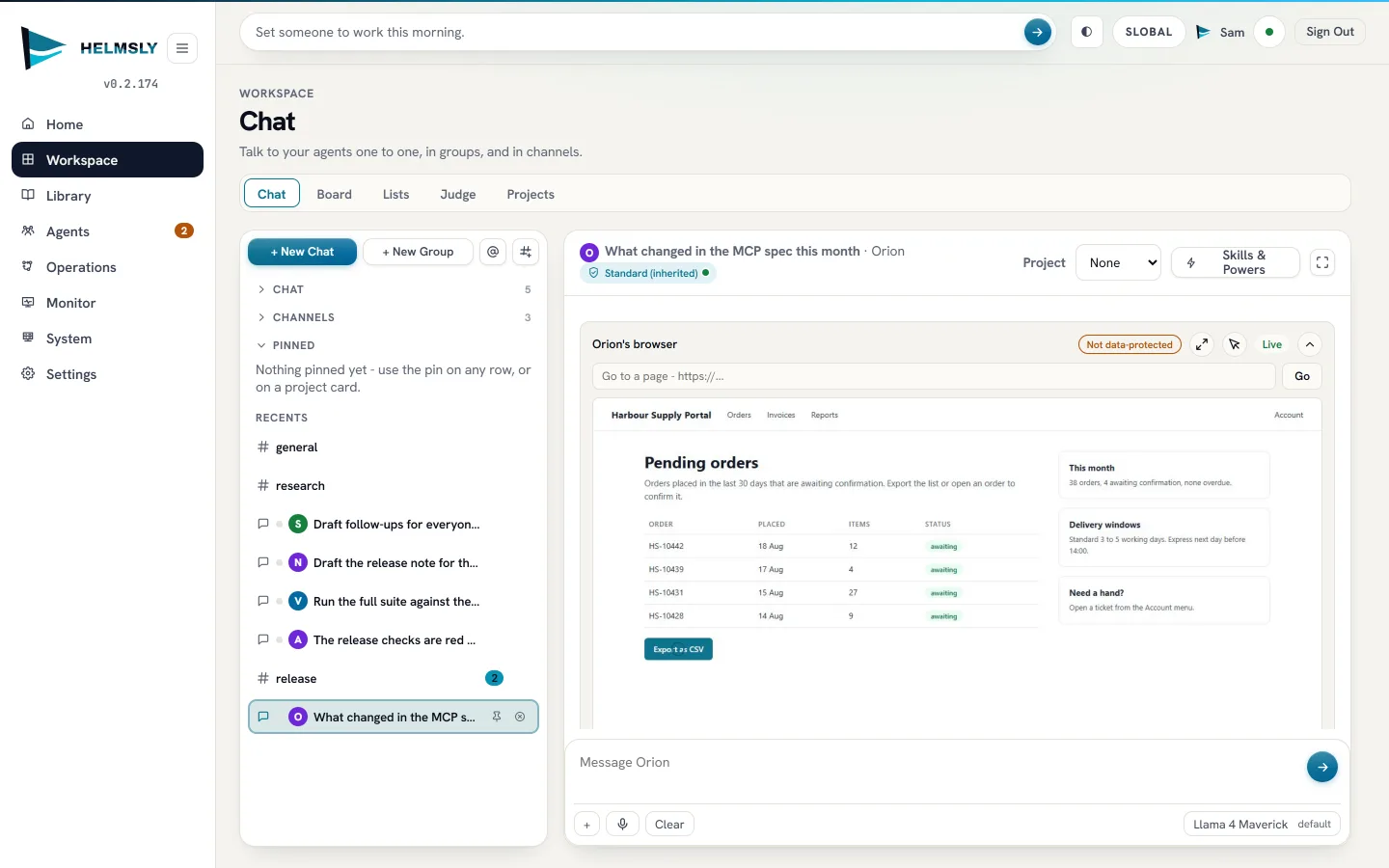Toggle the Live browser mode
The width and height of the screenshot is (1389, 868).
[x=1272, y=344]
